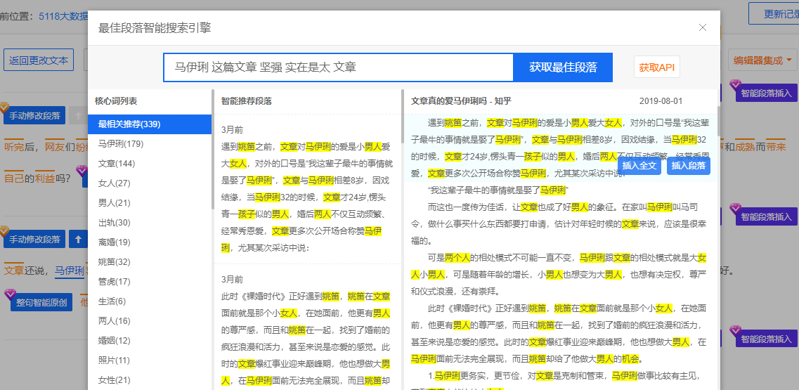Click the orange word 利益 in background
This screenshot has width=799, height=390.
pos(45,179)
